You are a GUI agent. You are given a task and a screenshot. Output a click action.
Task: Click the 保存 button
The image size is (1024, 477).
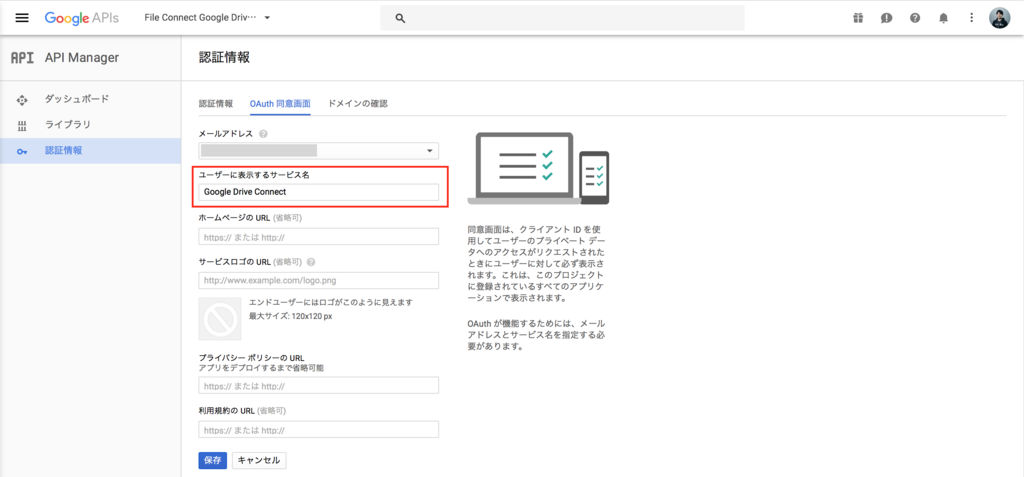(x=213, y=461)
